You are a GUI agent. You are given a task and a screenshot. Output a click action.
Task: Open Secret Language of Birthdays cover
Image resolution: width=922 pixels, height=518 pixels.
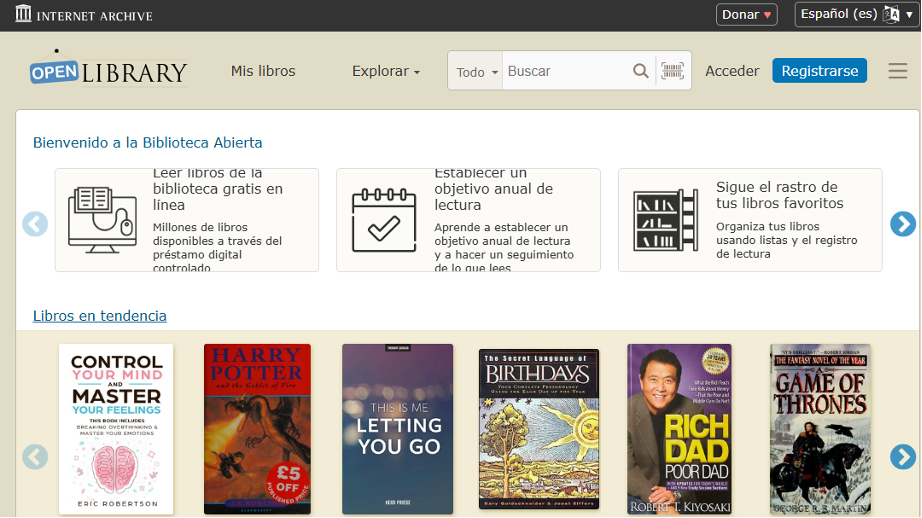pyautogui.click(x=539, y=429)
